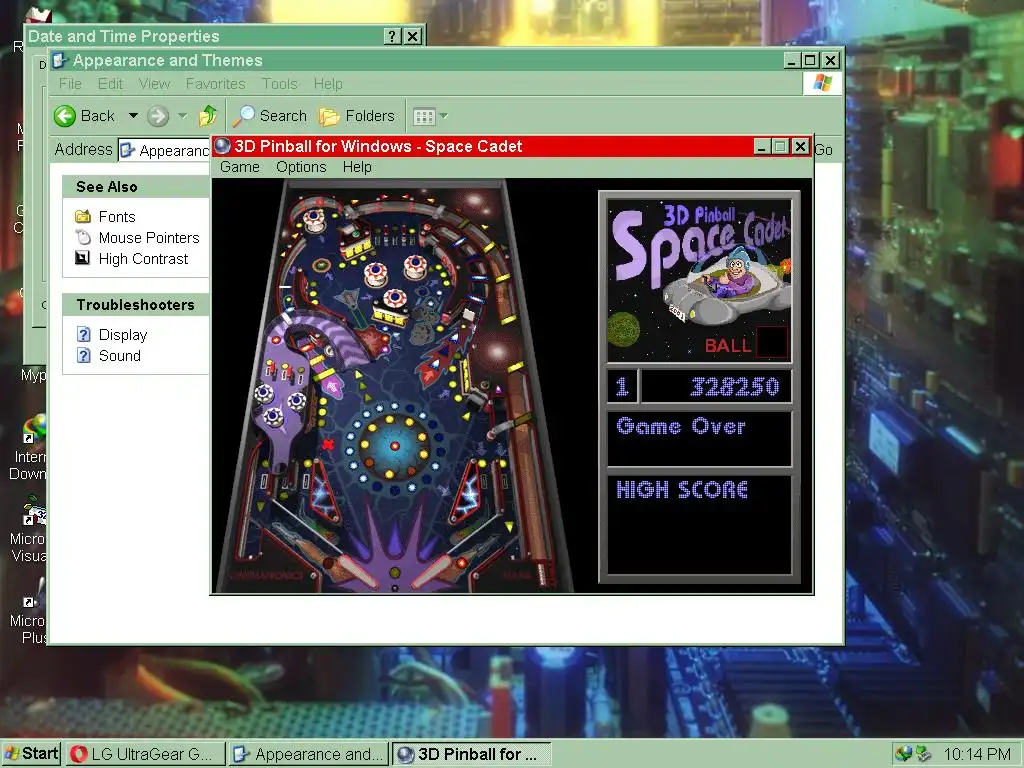
Task: Click the Up folder icon in toolbar
Action: [x=208, y=116]
